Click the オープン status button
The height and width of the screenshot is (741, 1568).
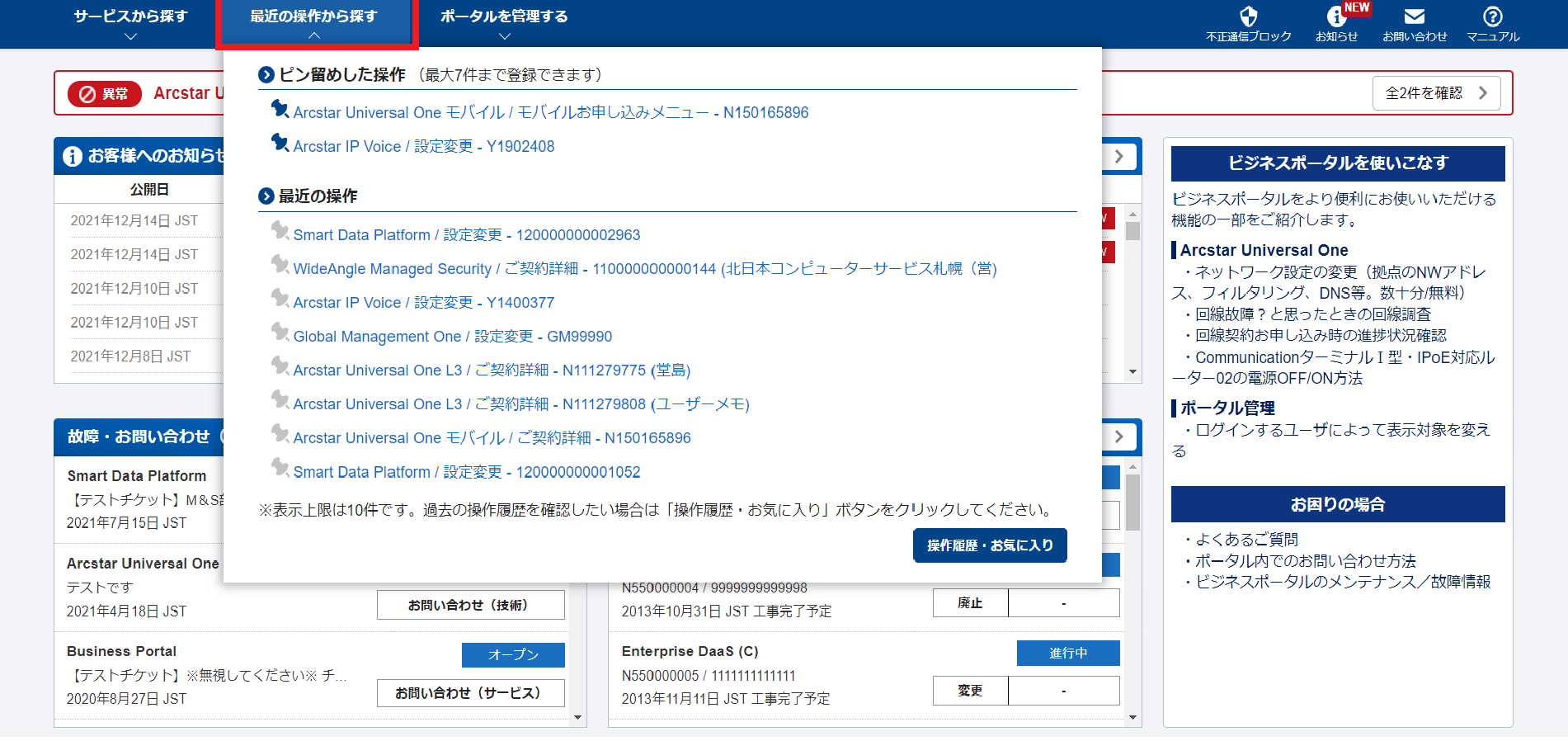click(x=513, y=654)
